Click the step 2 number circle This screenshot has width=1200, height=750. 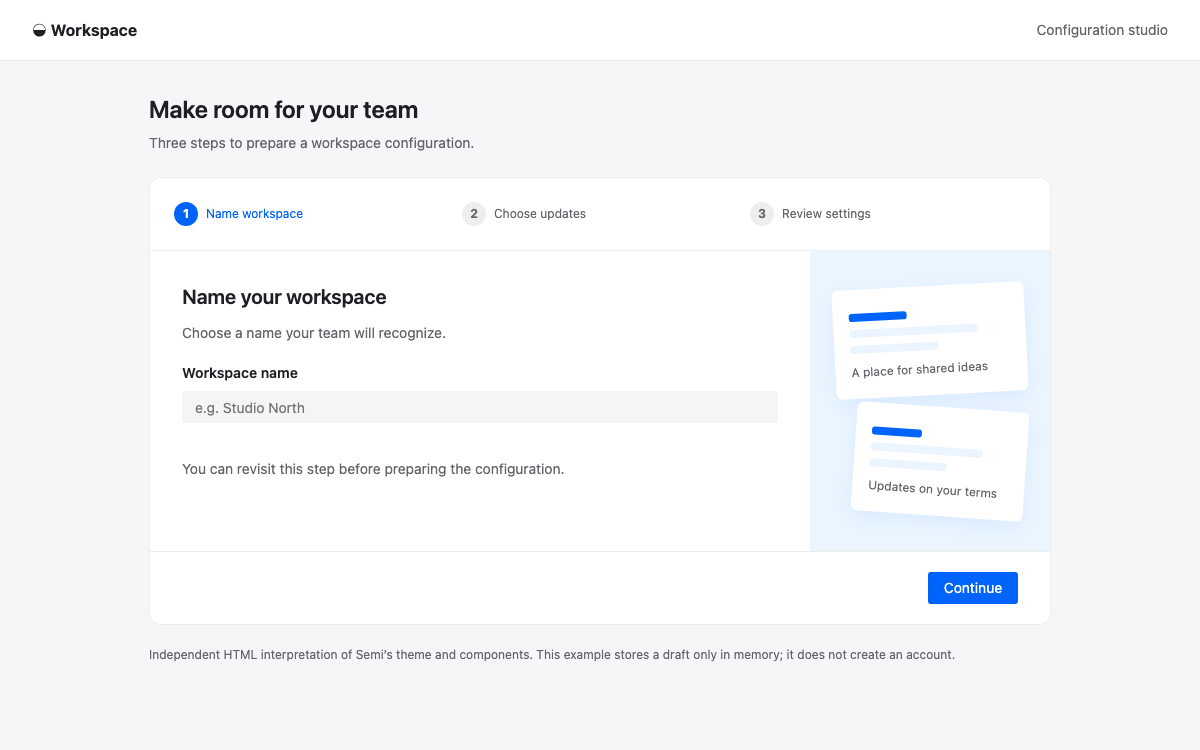click(x=474, y=214)
